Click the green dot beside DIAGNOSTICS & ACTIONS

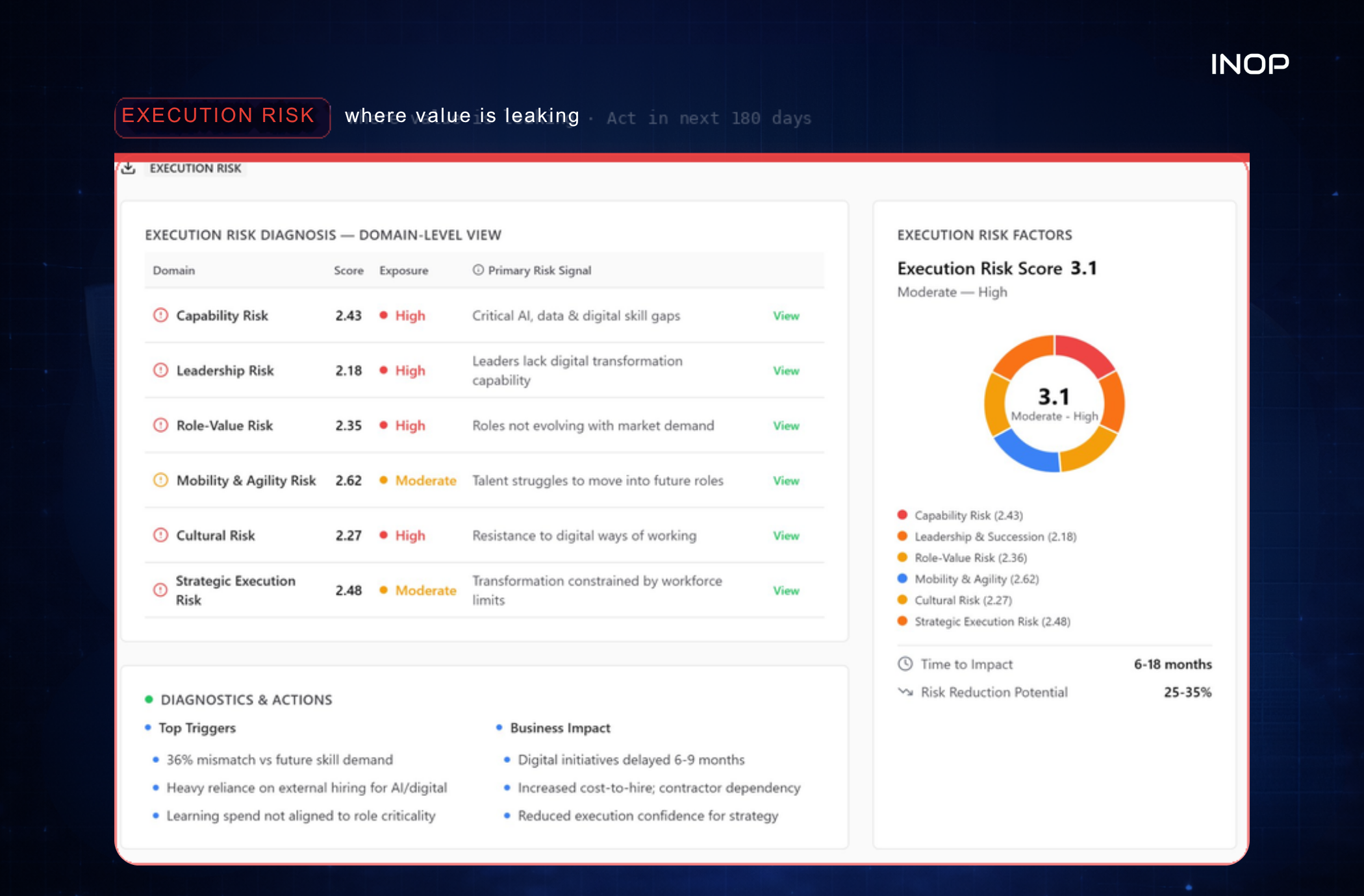[x=149, y=699]
